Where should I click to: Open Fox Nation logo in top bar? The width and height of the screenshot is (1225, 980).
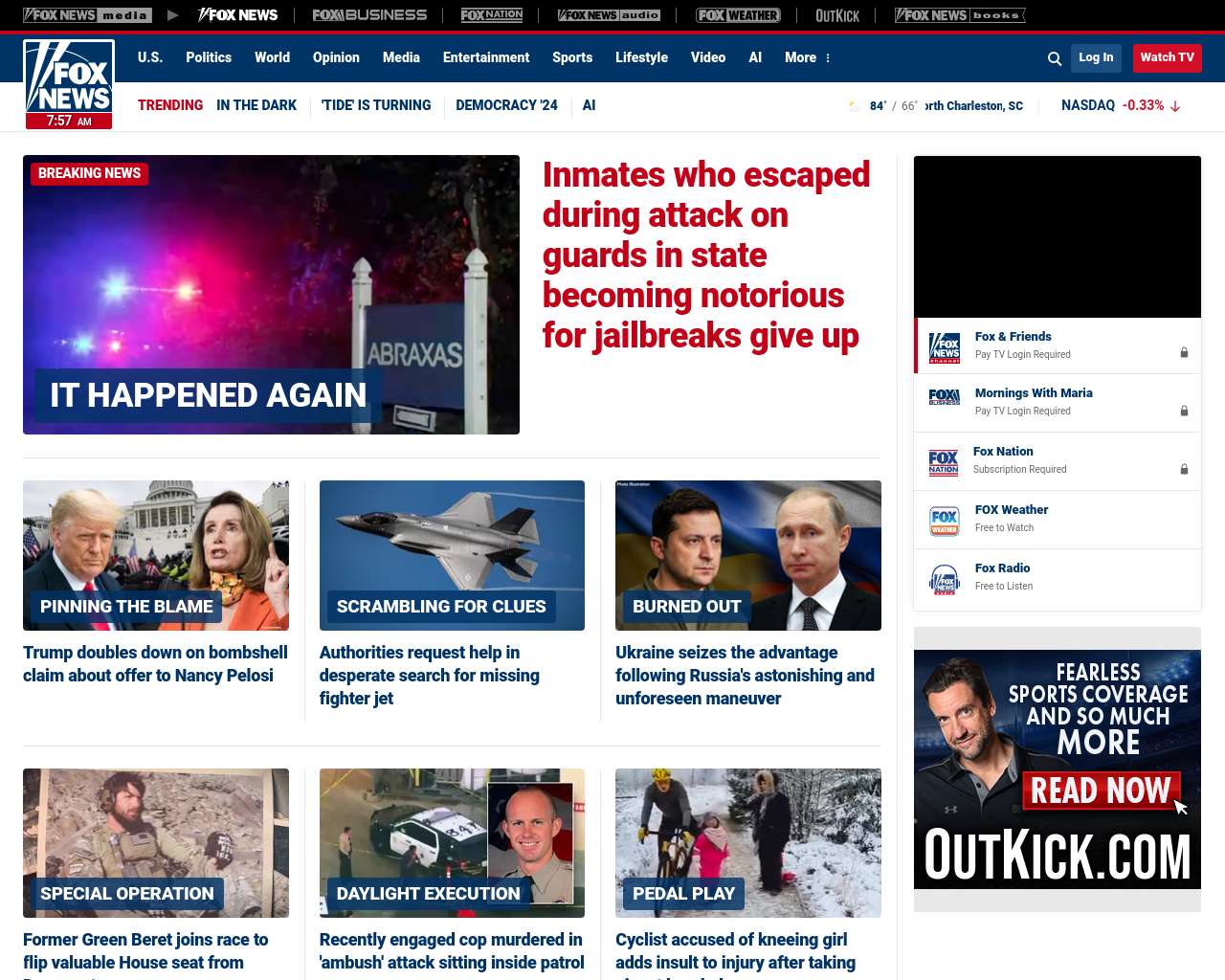click(x=492, y=15)
